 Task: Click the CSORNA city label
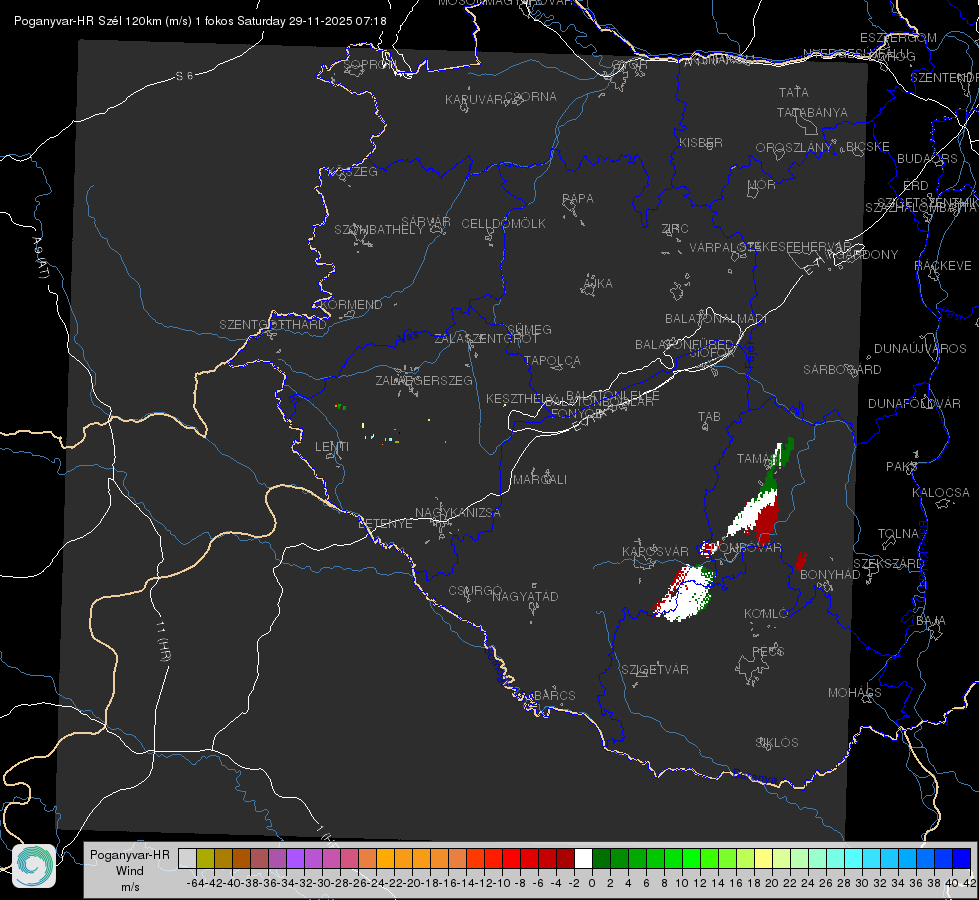[x=531, y=97]
